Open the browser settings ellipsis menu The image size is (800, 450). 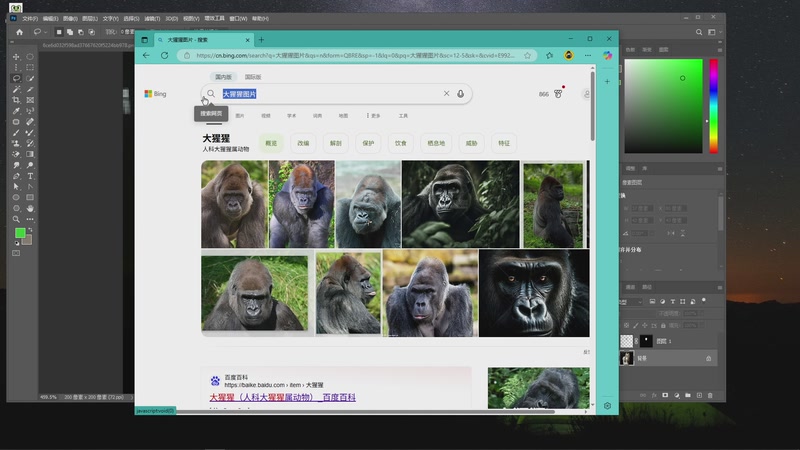pyautogui.click(x=588, y=55)
